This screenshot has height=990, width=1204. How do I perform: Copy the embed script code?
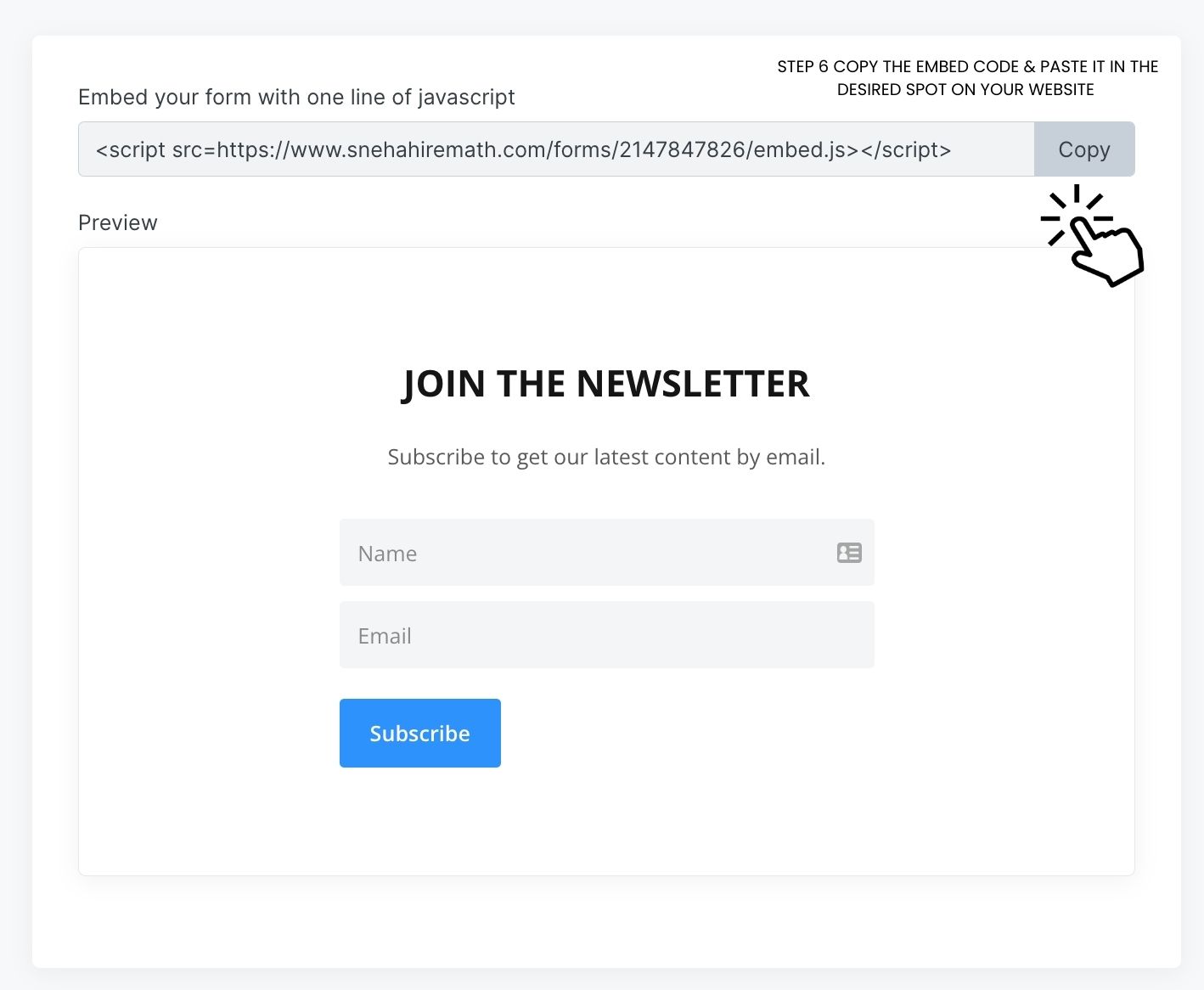(x=1084, y=149)
